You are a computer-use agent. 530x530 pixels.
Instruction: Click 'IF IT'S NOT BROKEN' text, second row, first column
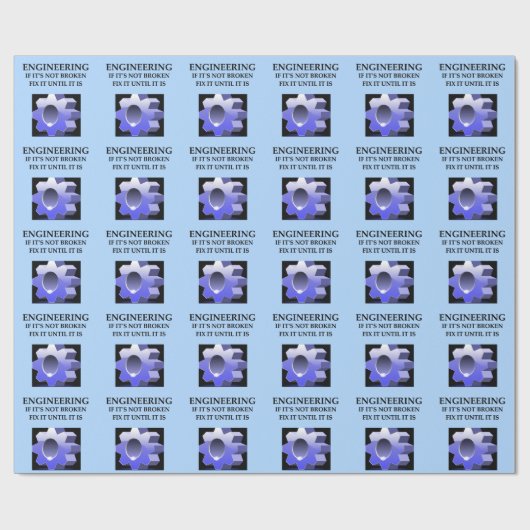click(56, 159)
